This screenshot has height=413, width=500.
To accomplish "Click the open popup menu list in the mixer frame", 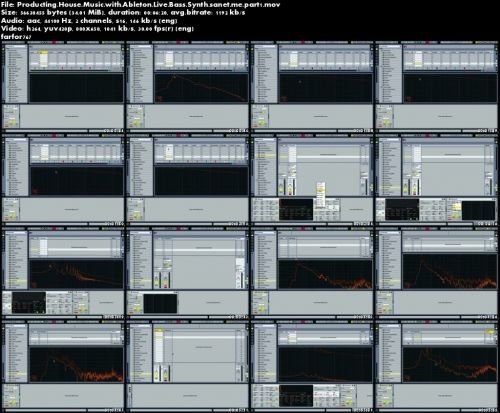I will click(x=320, y=194).
